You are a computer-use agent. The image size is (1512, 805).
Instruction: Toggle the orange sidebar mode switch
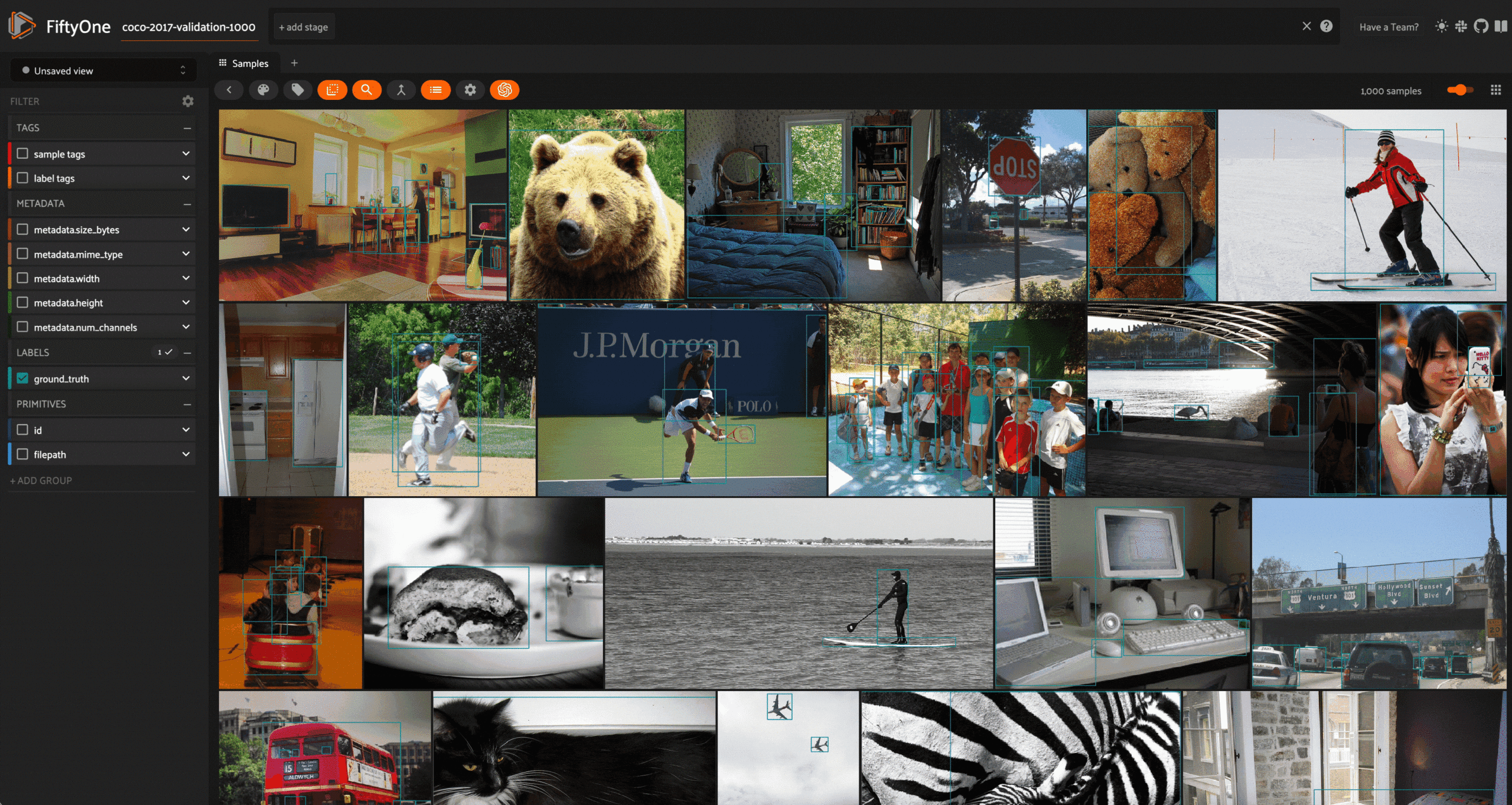1460,90
